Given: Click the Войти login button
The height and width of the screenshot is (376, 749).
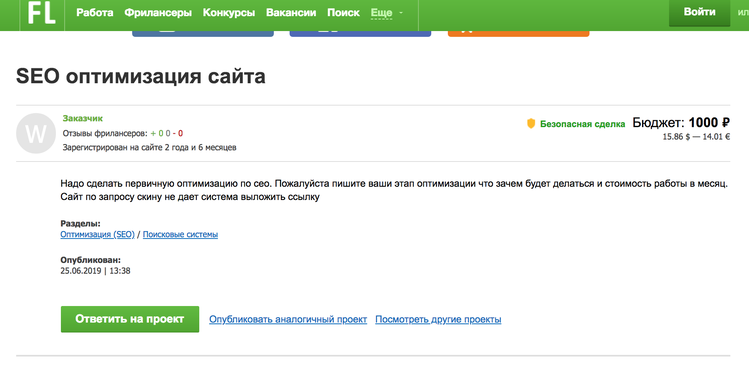Looking at the screenshot, I should pos(699,12).
